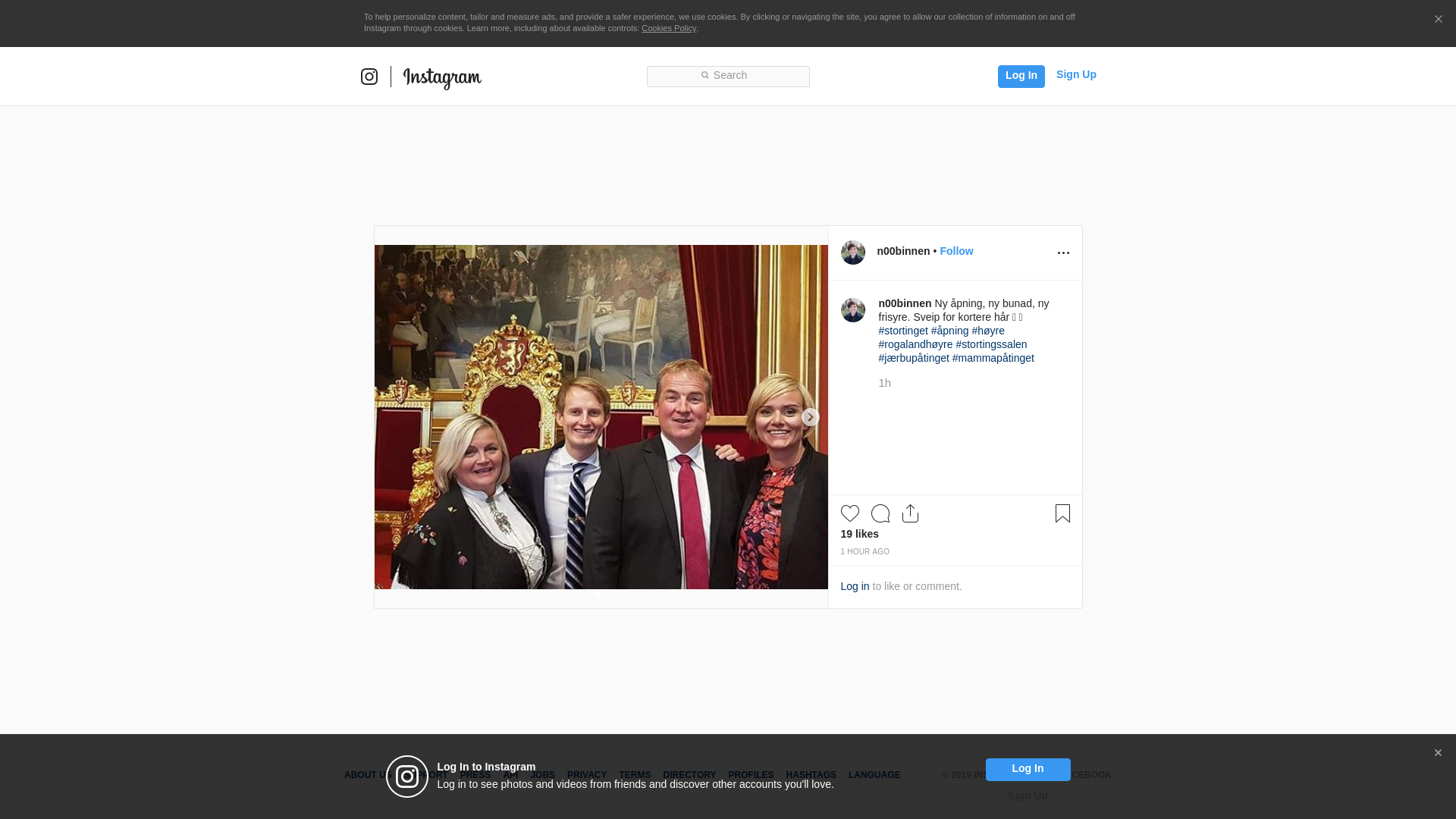The height and width of the screenshot is (819, 1456).
Task: Save the post with bookmark icon
Action: (1062, 513)
